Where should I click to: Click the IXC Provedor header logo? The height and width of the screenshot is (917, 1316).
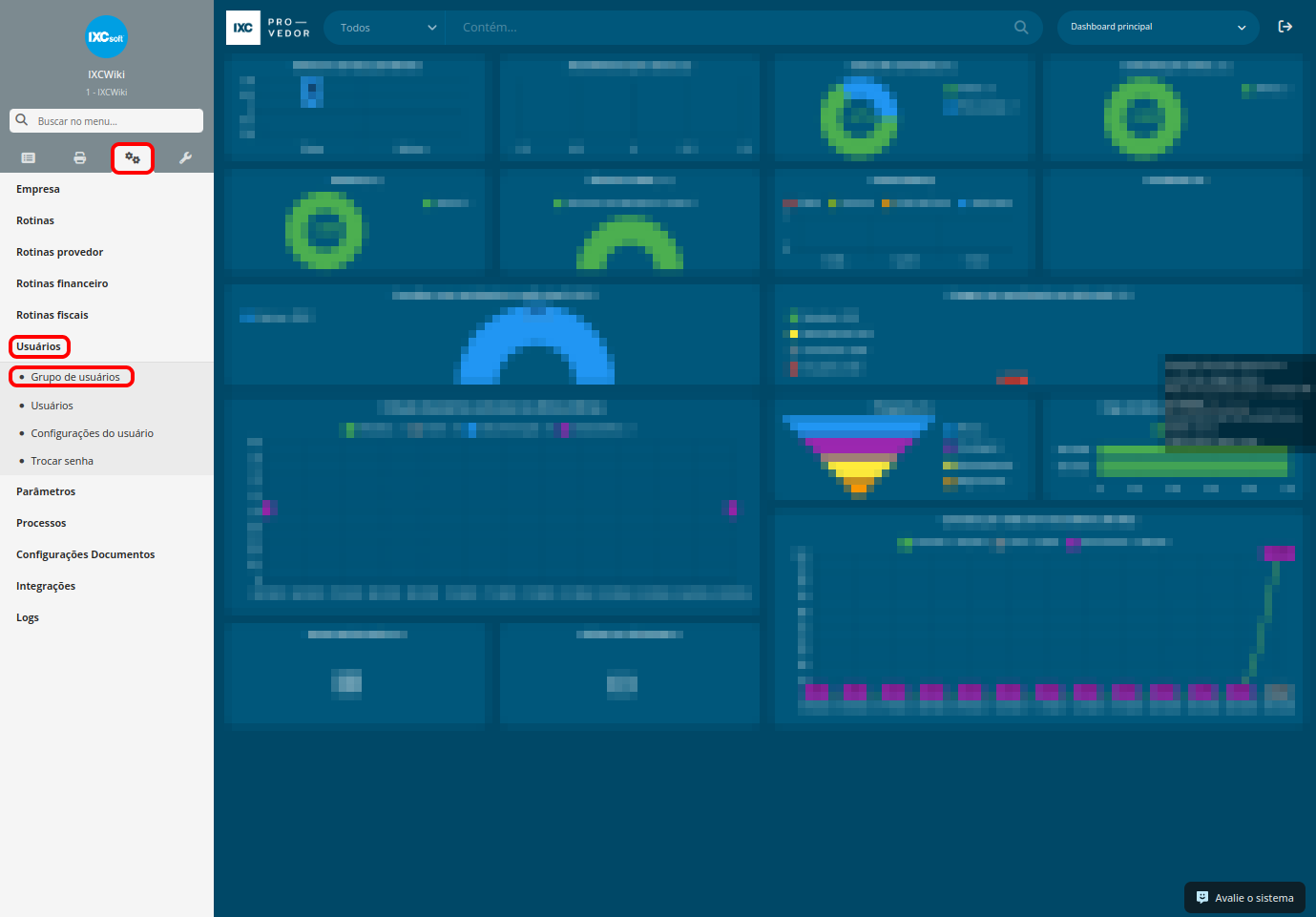point(268,28)
